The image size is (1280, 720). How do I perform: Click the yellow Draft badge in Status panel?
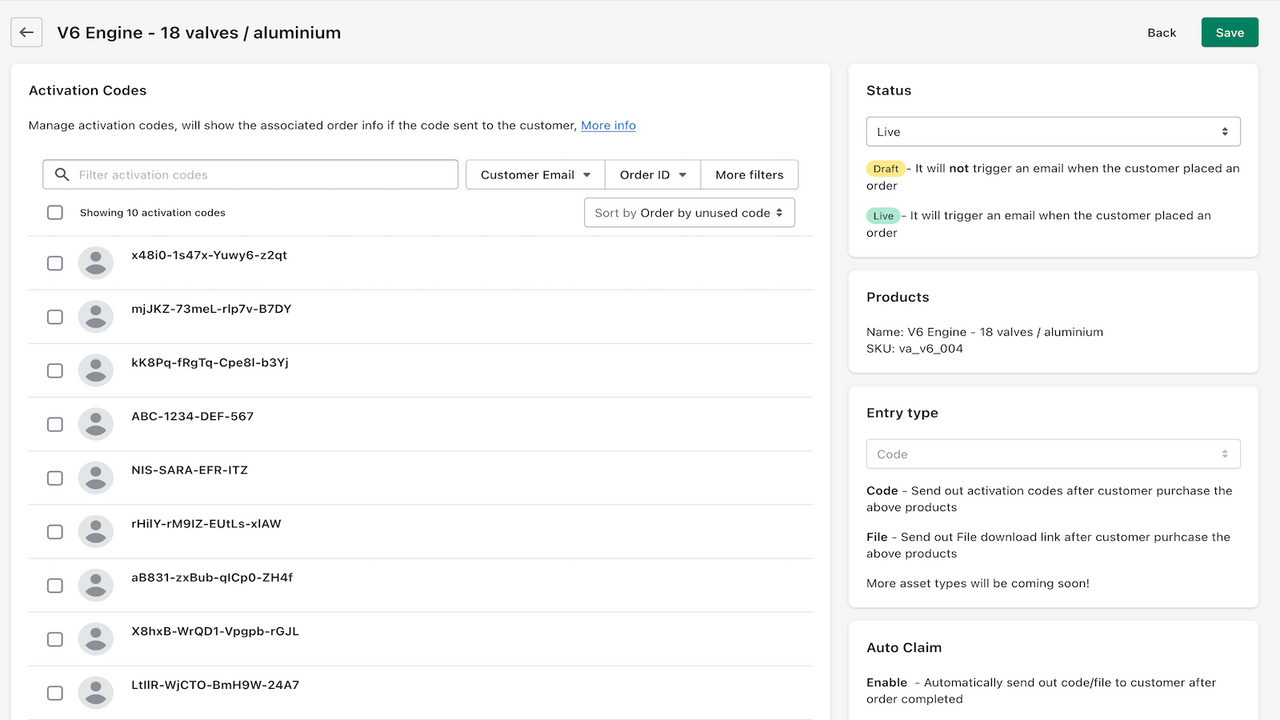[886, 168]
